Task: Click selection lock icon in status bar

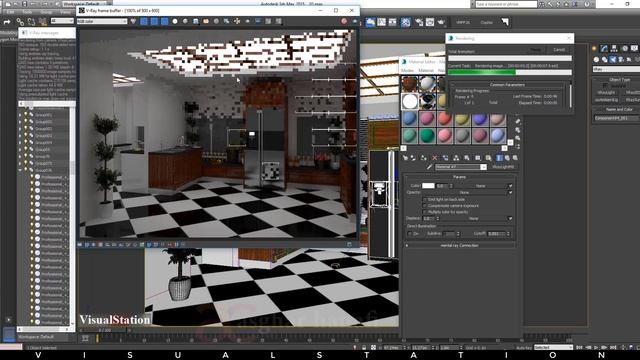Action: 364,347
